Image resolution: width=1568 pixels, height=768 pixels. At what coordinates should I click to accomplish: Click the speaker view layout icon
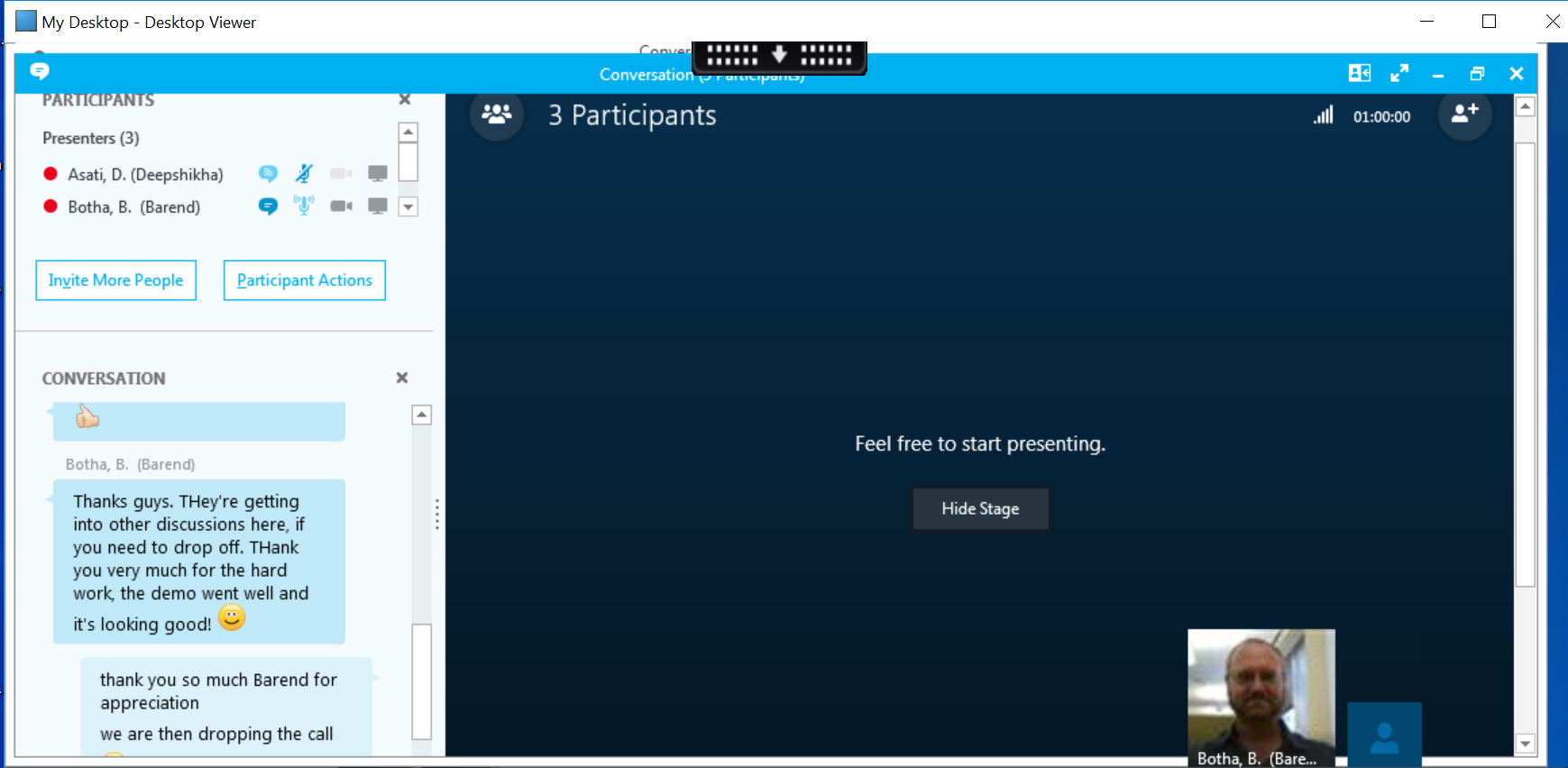pyautogui.click(x=1359, y=73)
